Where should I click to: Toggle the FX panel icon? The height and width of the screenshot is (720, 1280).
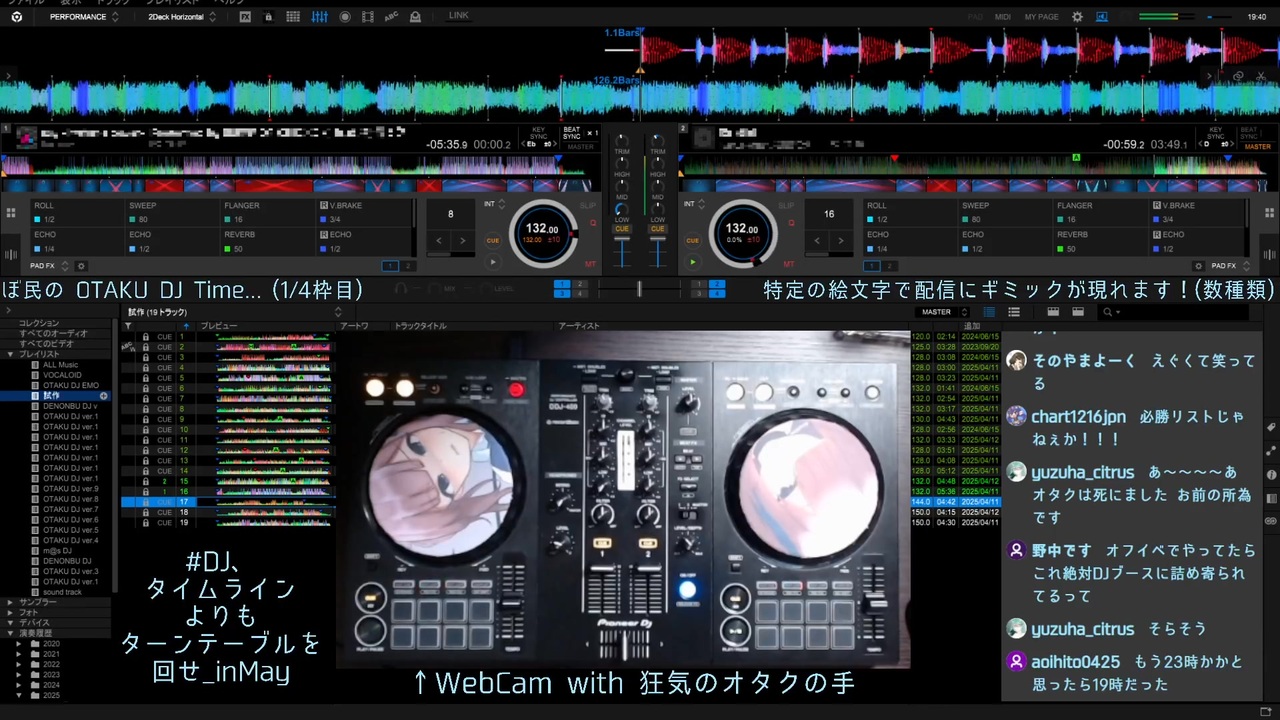tap(245, 17)
